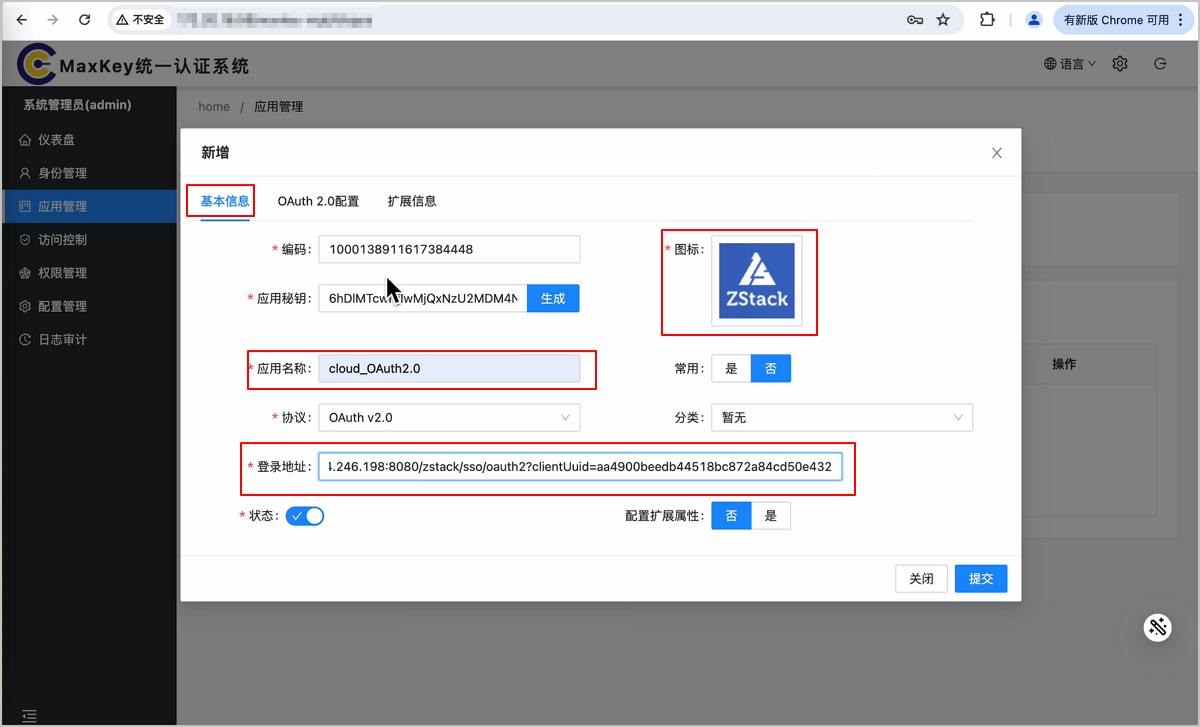Screen dimensions: 1200x727
Task: Select 否 for 配置扩展属性
Action: pyautogui.click(x=731, y=516)
